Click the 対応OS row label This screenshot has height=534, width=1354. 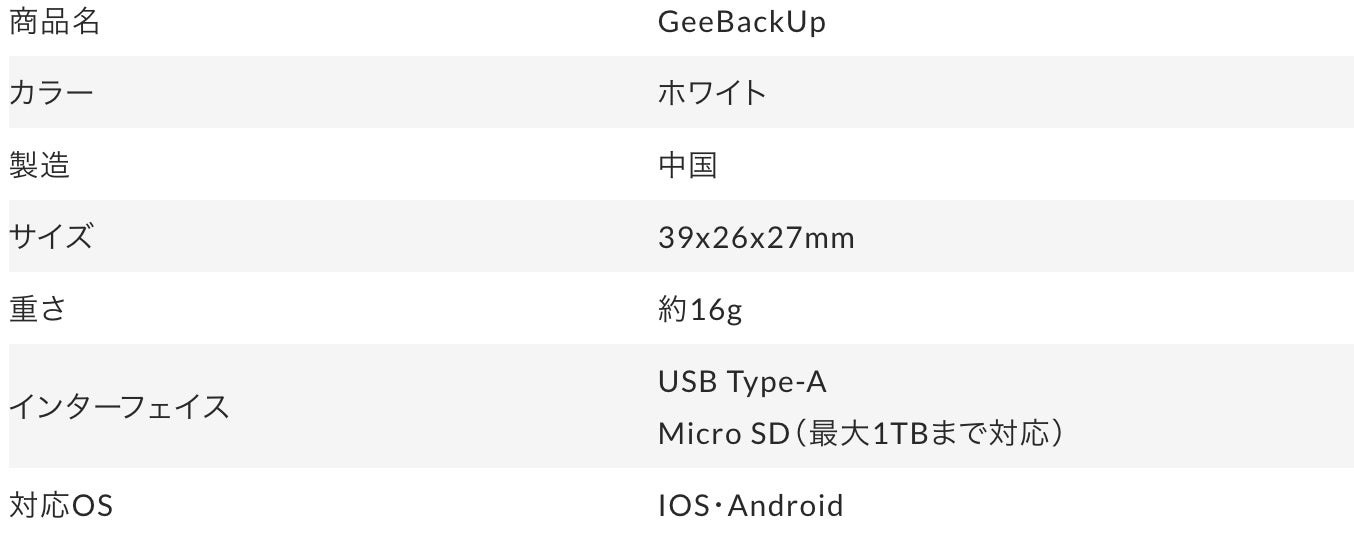point(61,506)
